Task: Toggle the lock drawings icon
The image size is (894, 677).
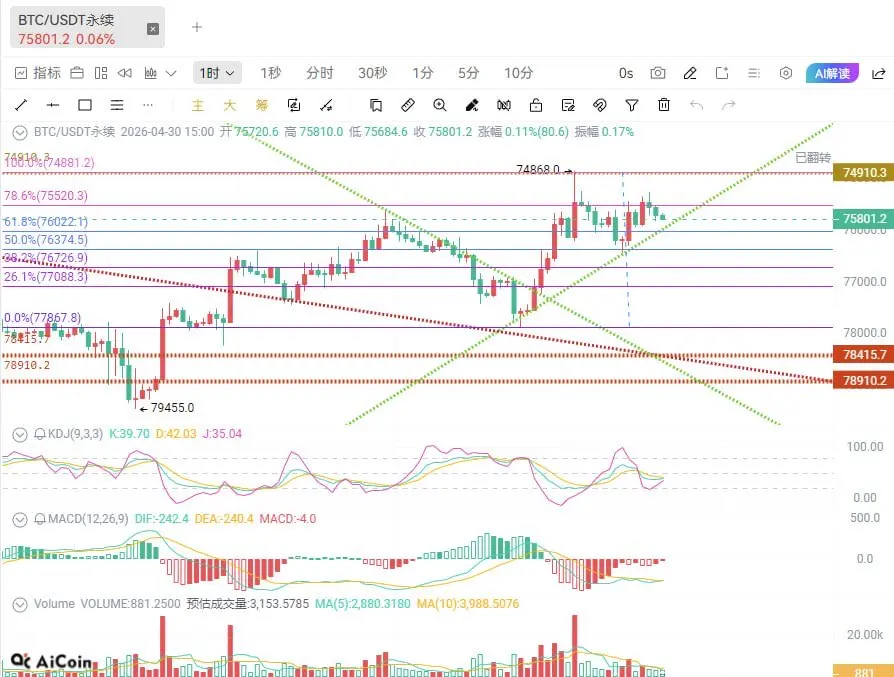Action: 535,105
